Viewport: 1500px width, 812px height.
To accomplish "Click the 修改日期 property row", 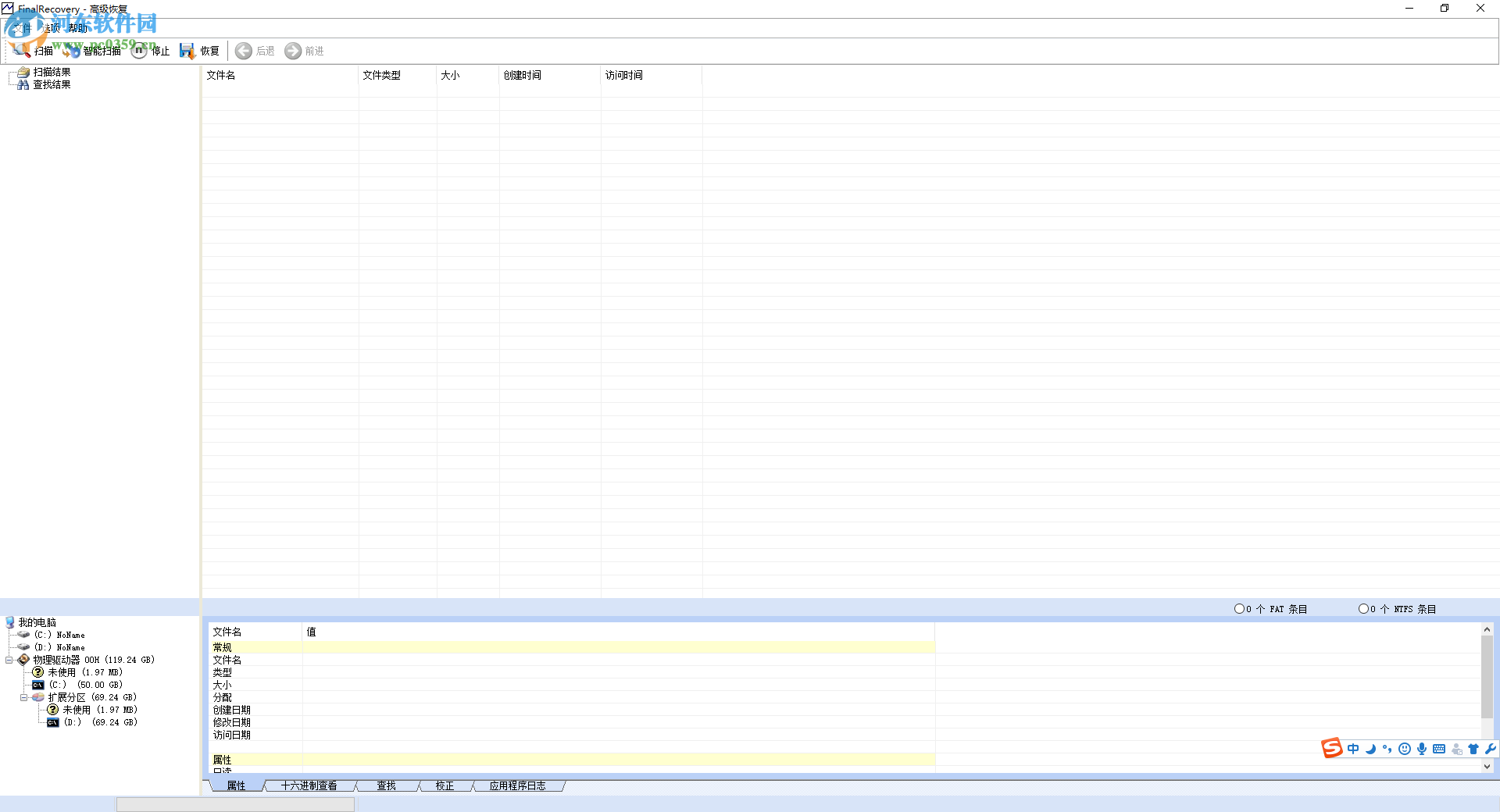I will (572, 722).
